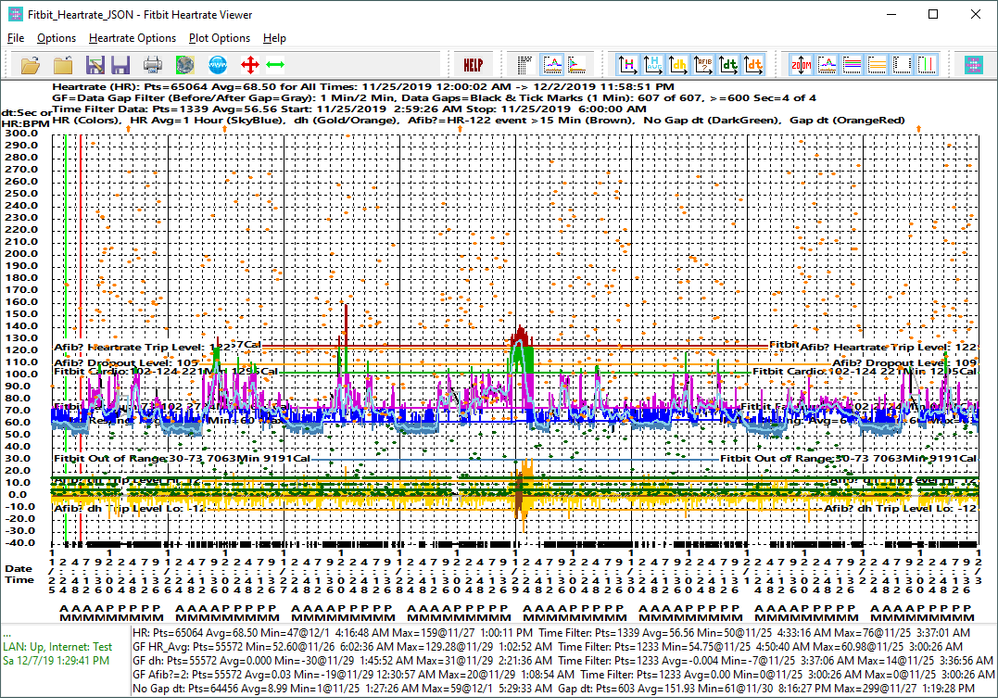
Task: Click the 300.0 y-axis value
Action: point(21,133)
